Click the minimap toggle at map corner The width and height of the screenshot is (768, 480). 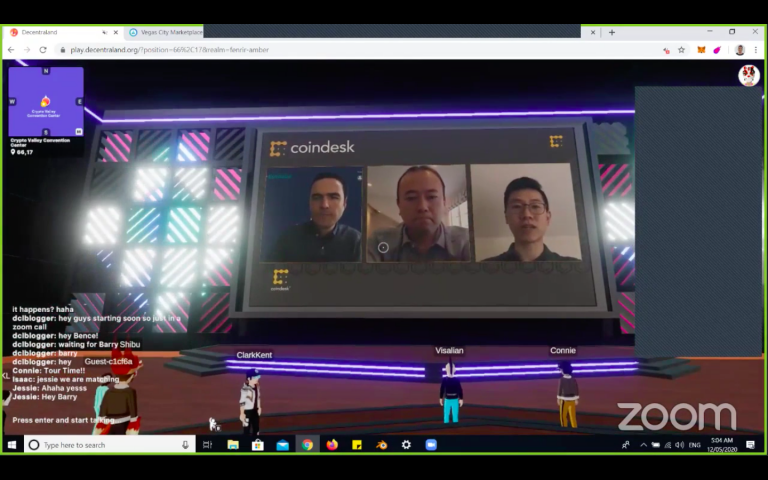coord(78,132)
